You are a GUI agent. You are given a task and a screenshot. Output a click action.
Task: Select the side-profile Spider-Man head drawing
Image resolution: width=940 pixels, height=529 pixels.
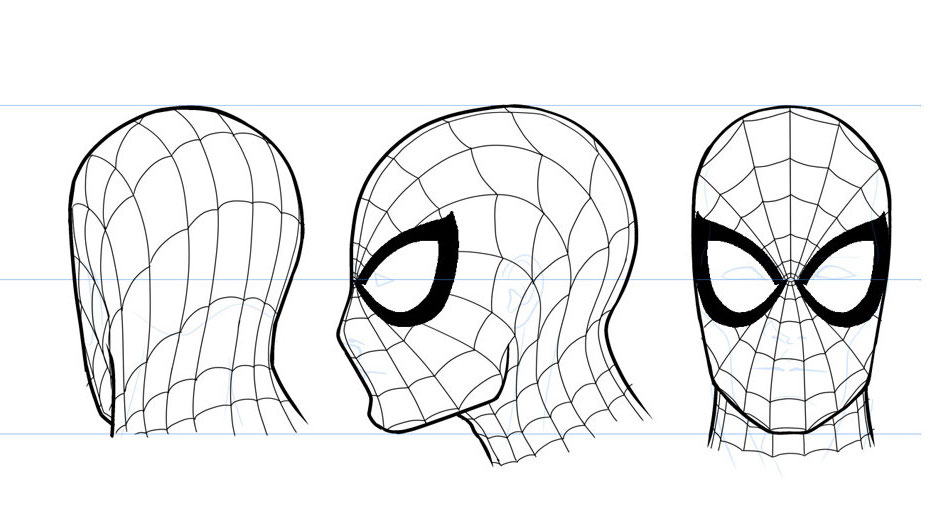pyautogui.click(x=493, y=285)
